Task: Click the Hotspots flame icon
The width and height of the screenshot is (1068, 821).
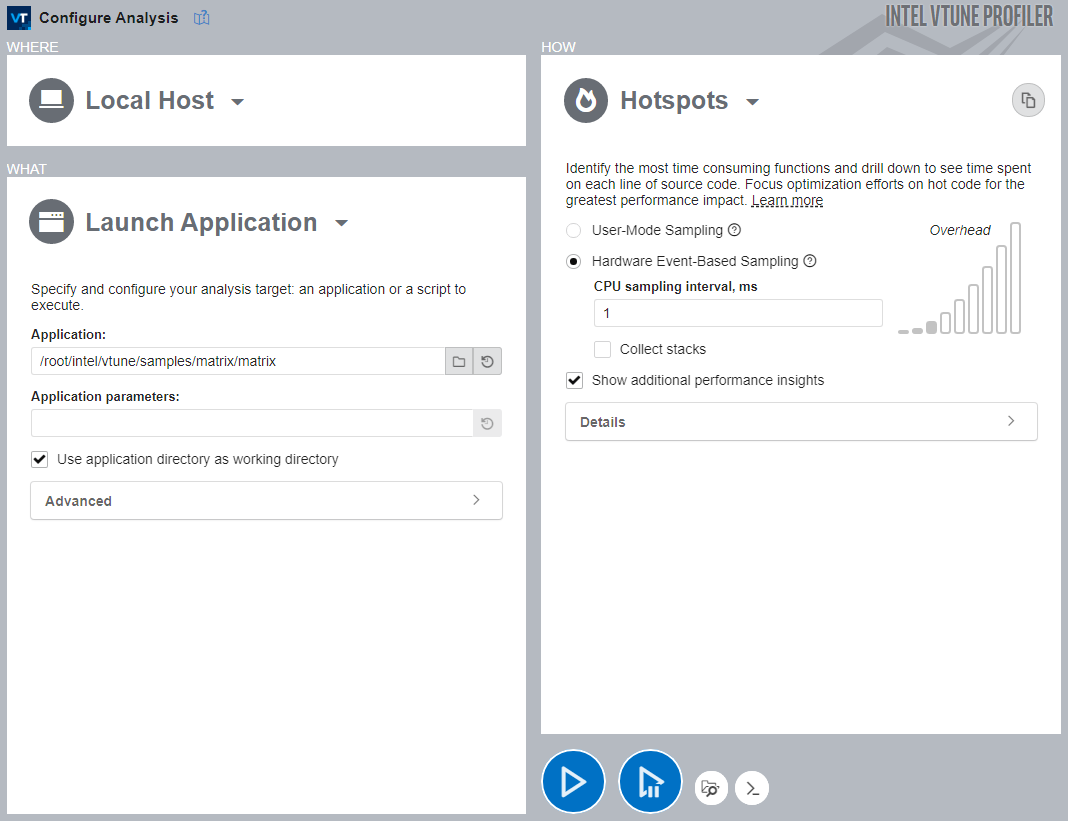Action: click(586, 101)
